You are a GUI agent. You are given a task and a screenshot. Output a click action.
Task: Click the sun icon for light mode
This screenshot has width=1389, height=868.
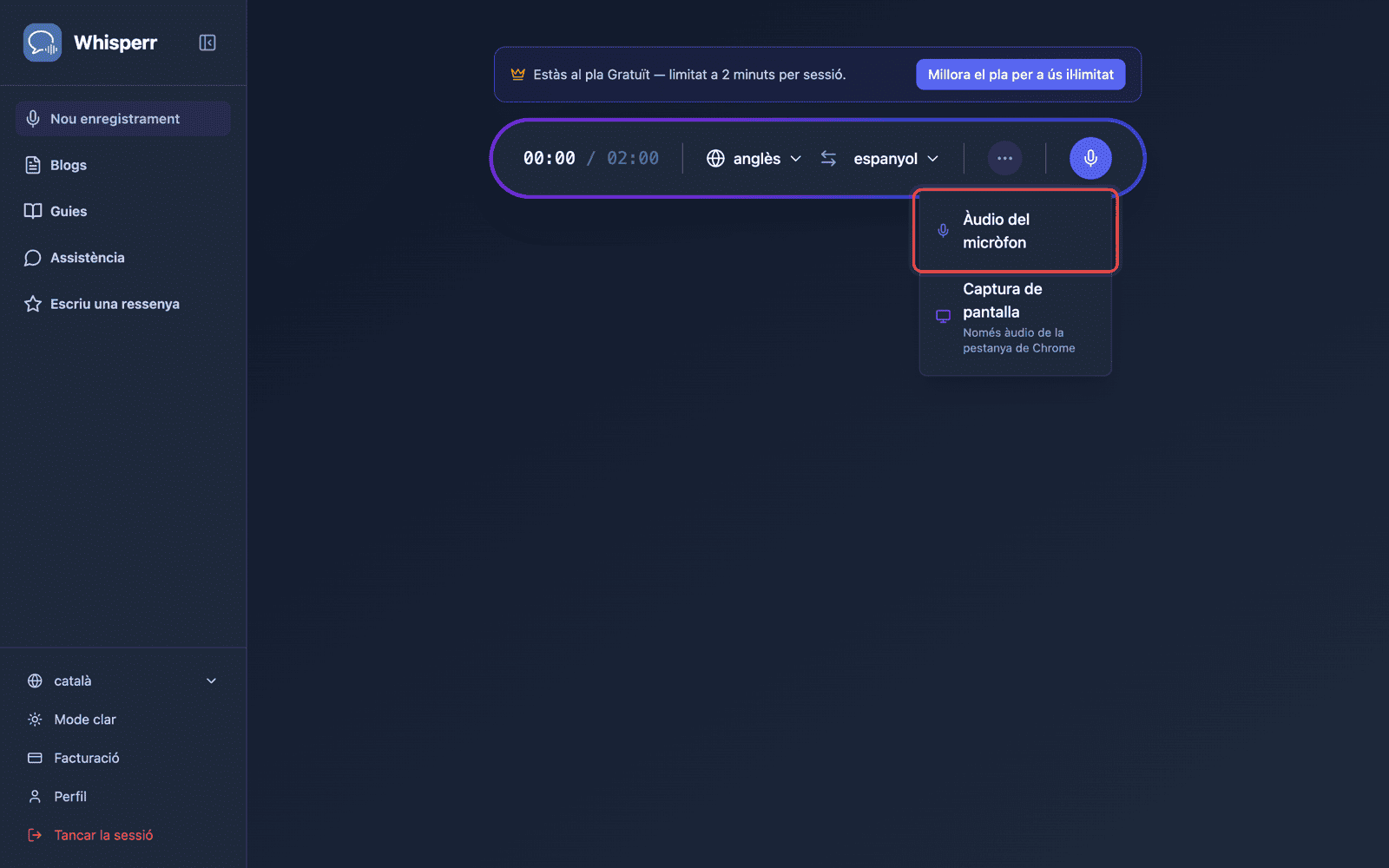(x=35, y=720)
